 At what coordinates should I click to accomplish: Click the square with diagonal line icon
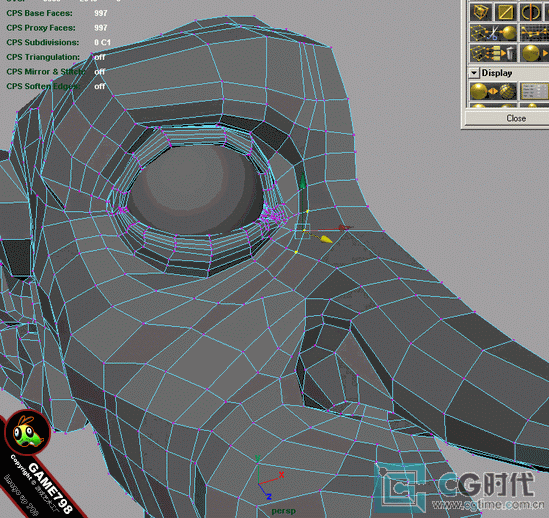click(505, 12)
